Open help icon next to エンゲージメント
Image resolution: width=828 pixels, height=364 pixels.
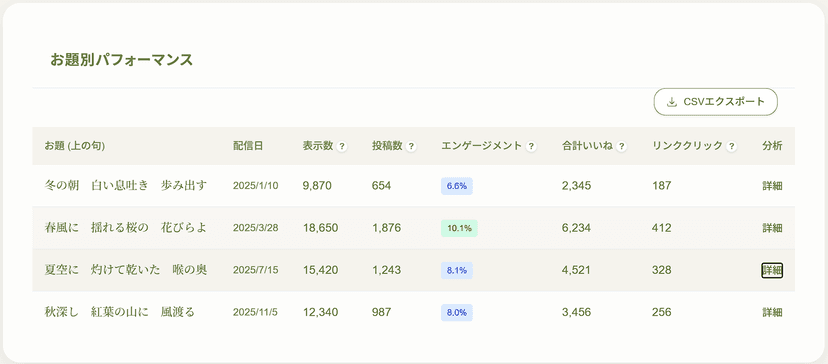(531, 147)
